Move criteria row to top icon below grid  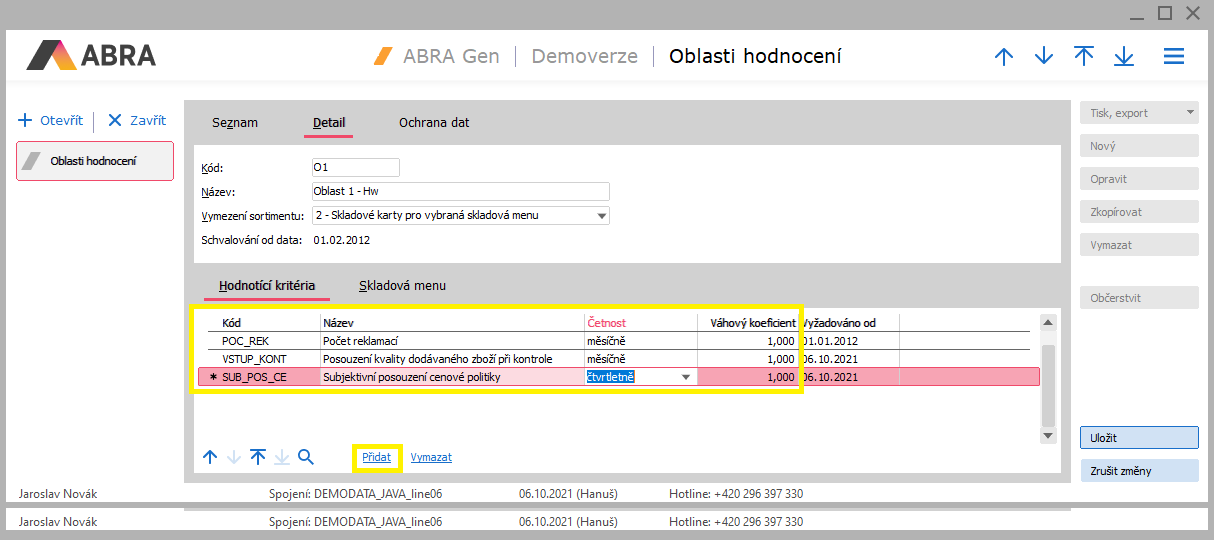click(258, 457)
